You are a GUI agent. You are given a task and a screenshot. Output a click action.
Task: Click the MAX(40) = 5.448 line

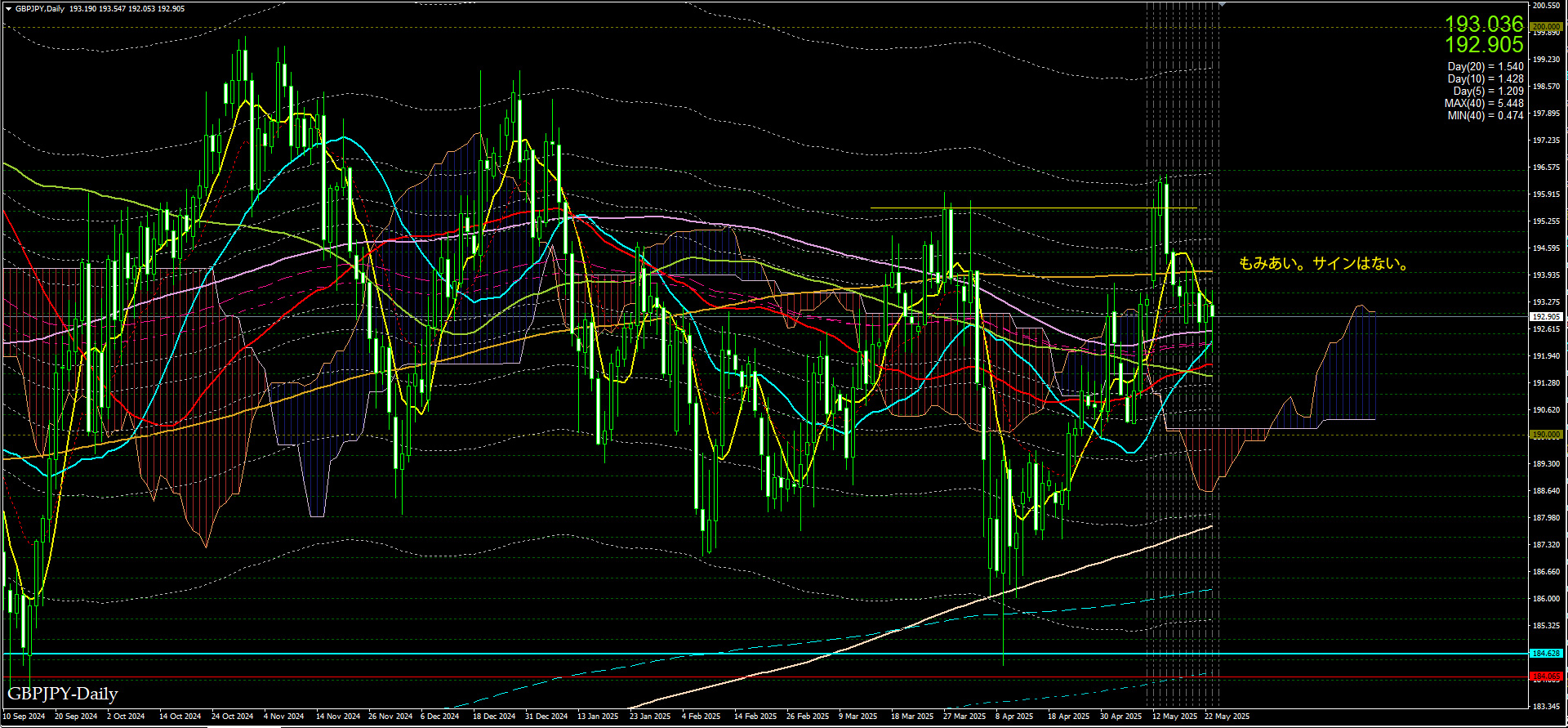coord(1484,104)
